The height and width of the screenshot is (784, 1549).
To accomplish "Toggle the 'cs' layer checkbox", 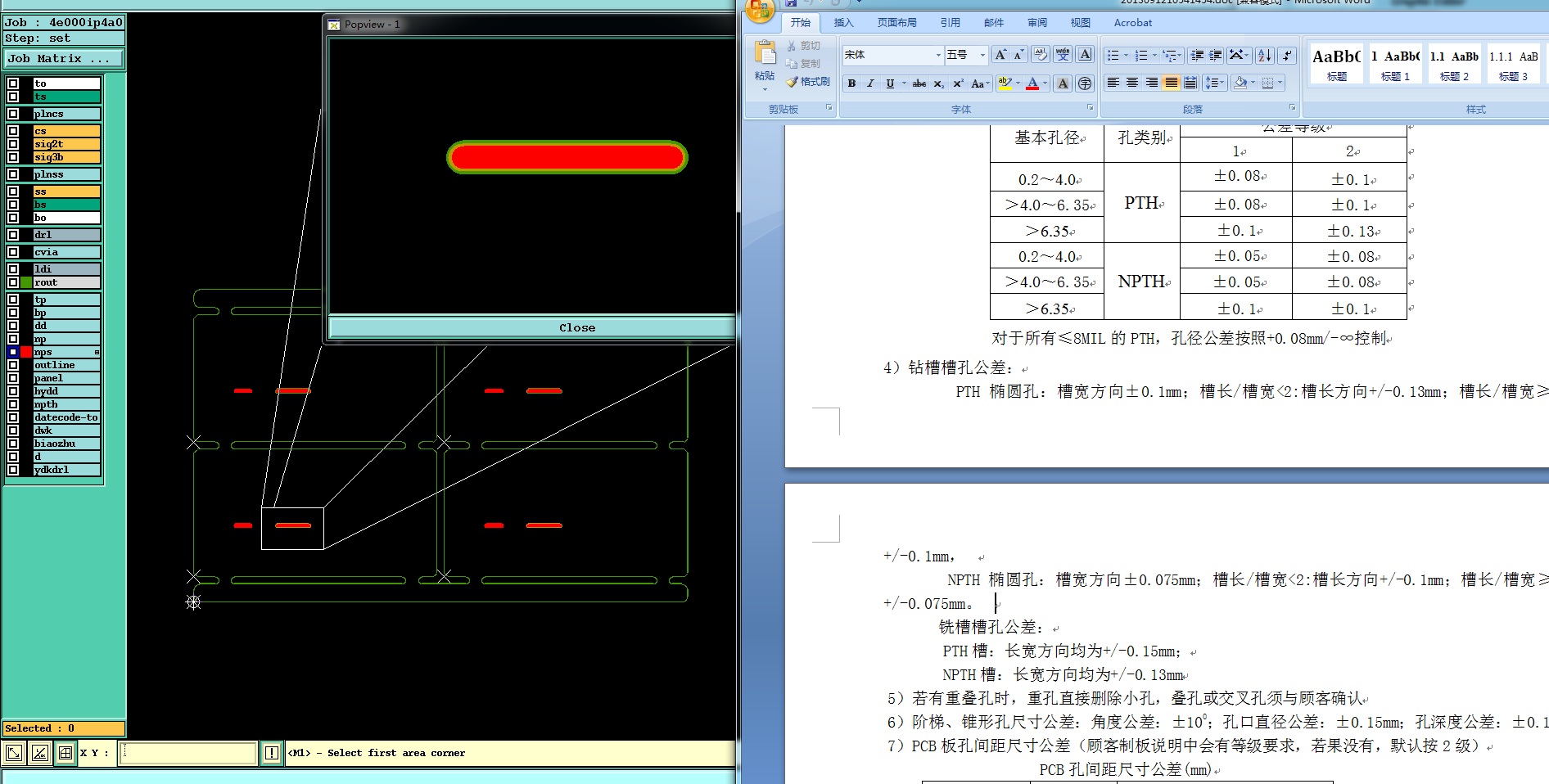I will tap(13, 131).
